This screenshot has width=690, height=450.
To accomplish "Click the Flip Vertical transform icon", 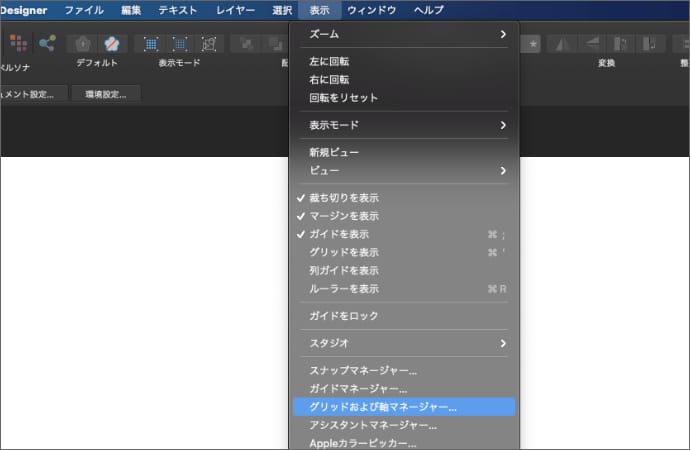I will (592, 44).
